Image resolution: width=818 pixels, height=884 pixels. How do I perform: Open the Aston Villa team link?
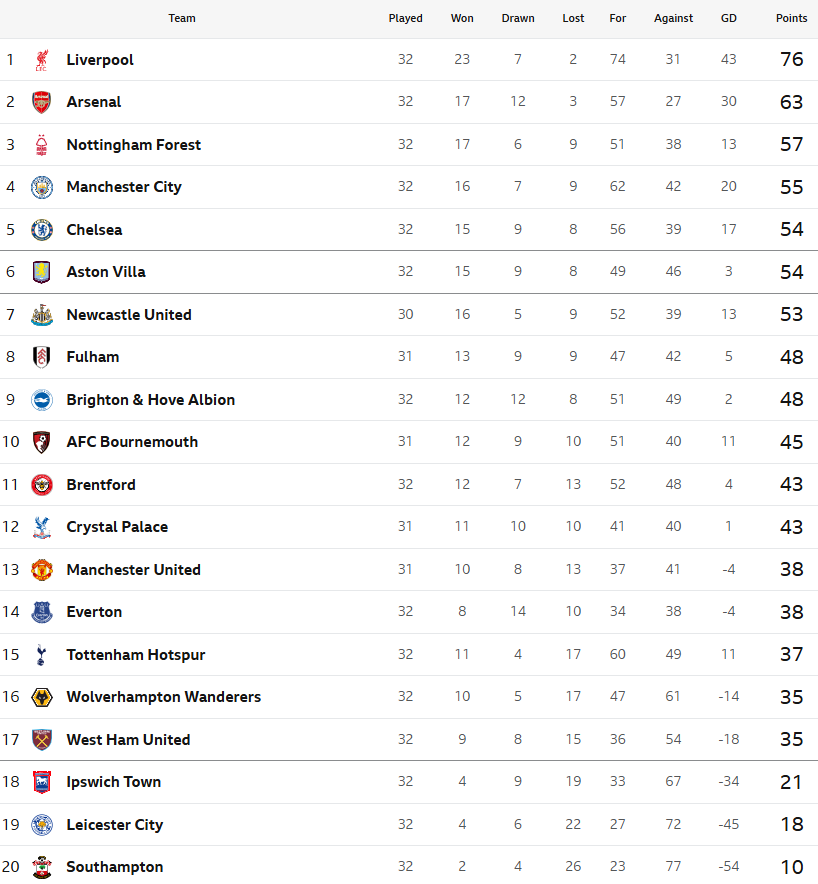pyautogui.click(x=106, y=272)
